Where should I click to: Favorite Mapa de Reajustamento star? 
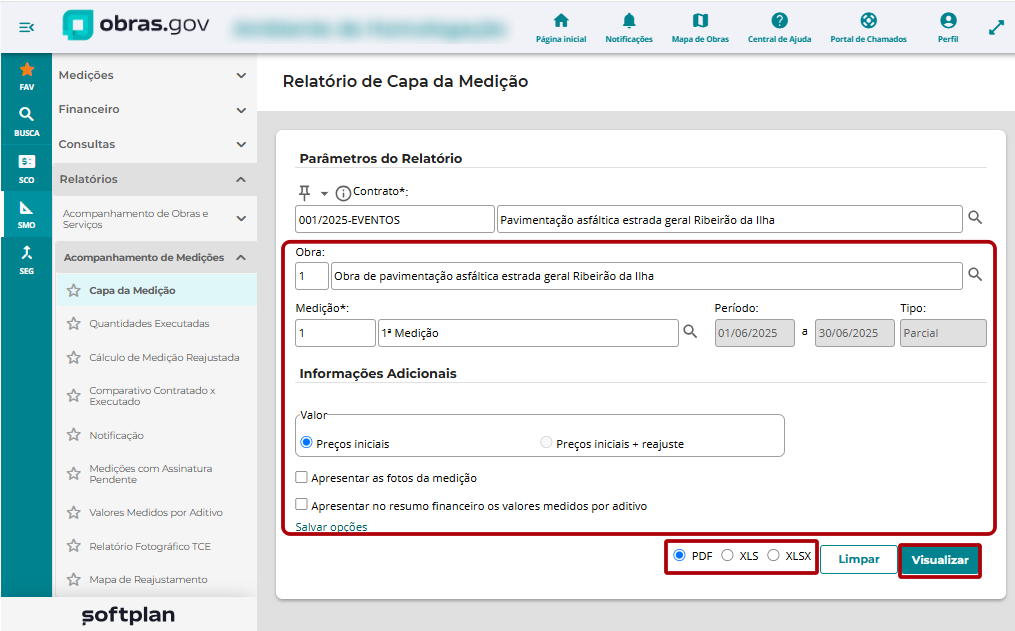tap(74, 579)
